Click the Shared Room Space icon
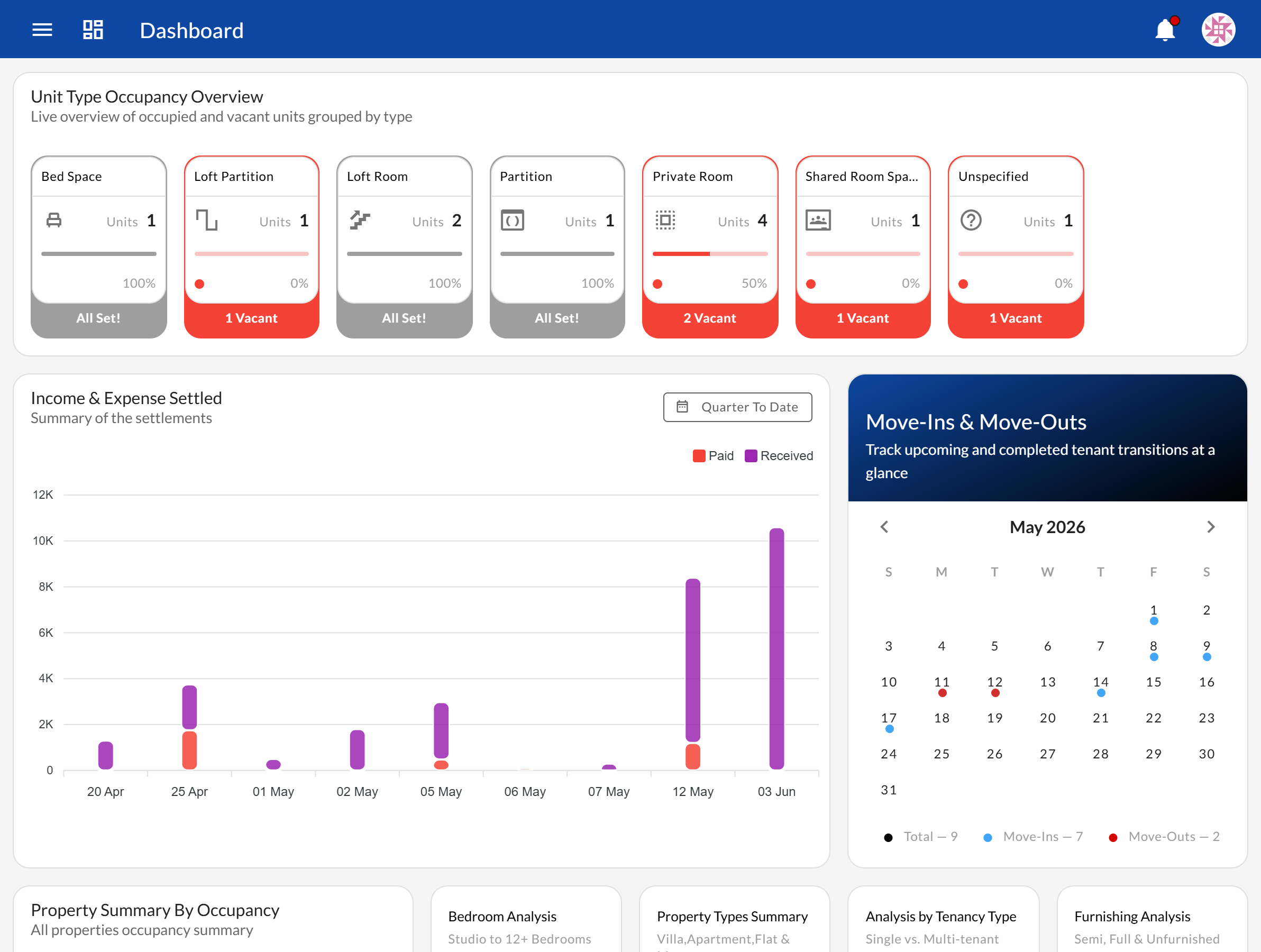Screen dimensions: 1261x952 click(x=818, y=220)
